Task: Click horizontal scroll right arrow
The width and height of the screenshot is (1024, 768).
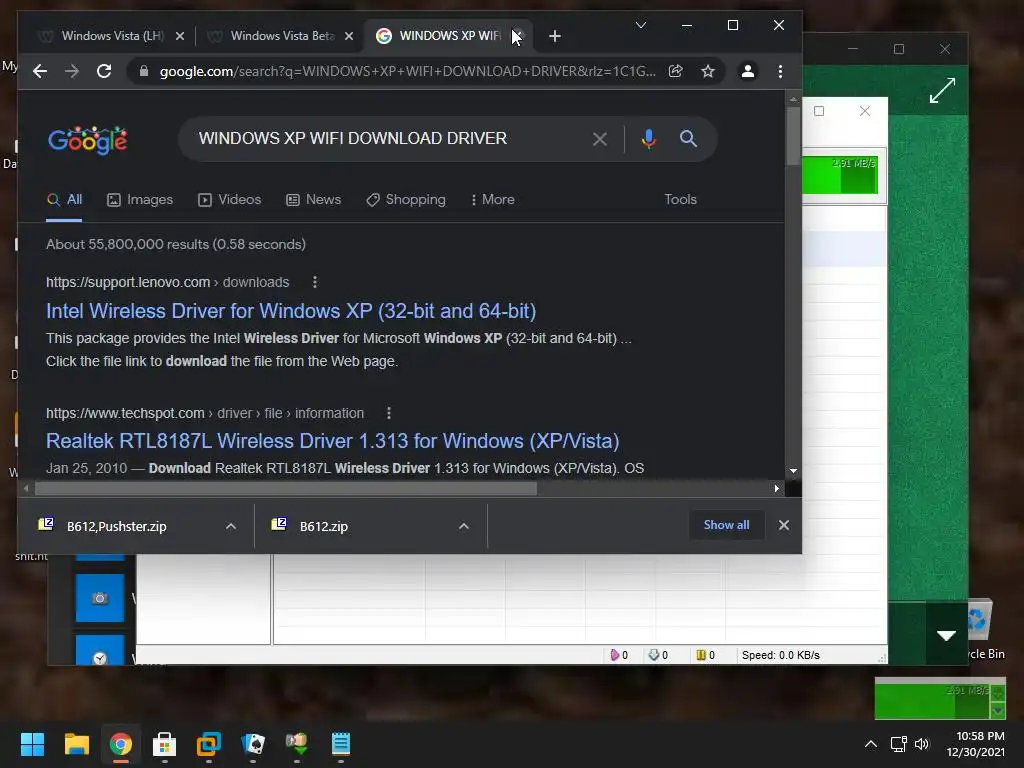Action: pyautogui.click(x=776, y=488)
